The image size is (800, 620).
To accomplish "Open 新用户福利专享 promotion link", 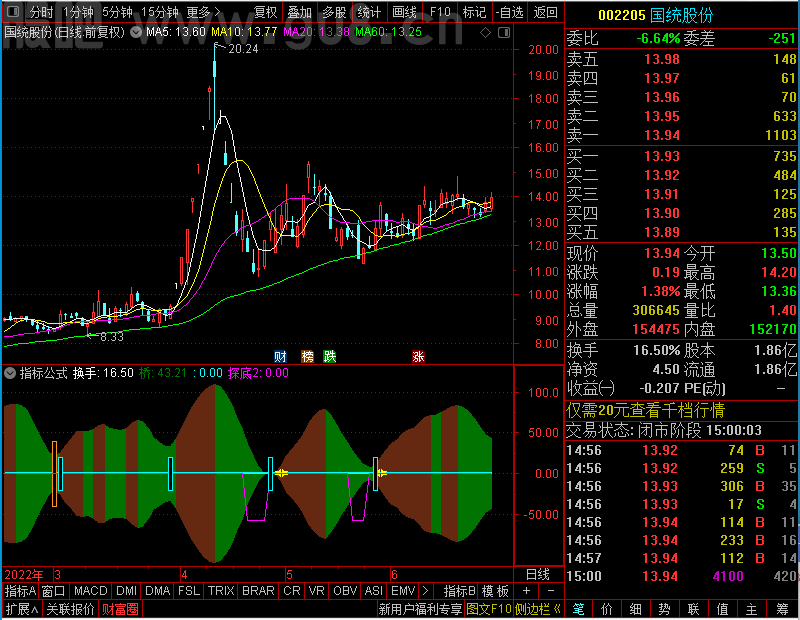I will (420, 609).
